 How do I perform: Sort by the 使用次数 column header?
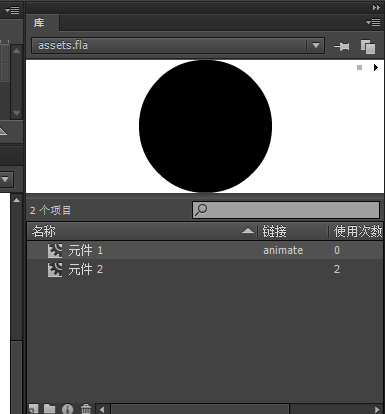(x=357, y=231)
